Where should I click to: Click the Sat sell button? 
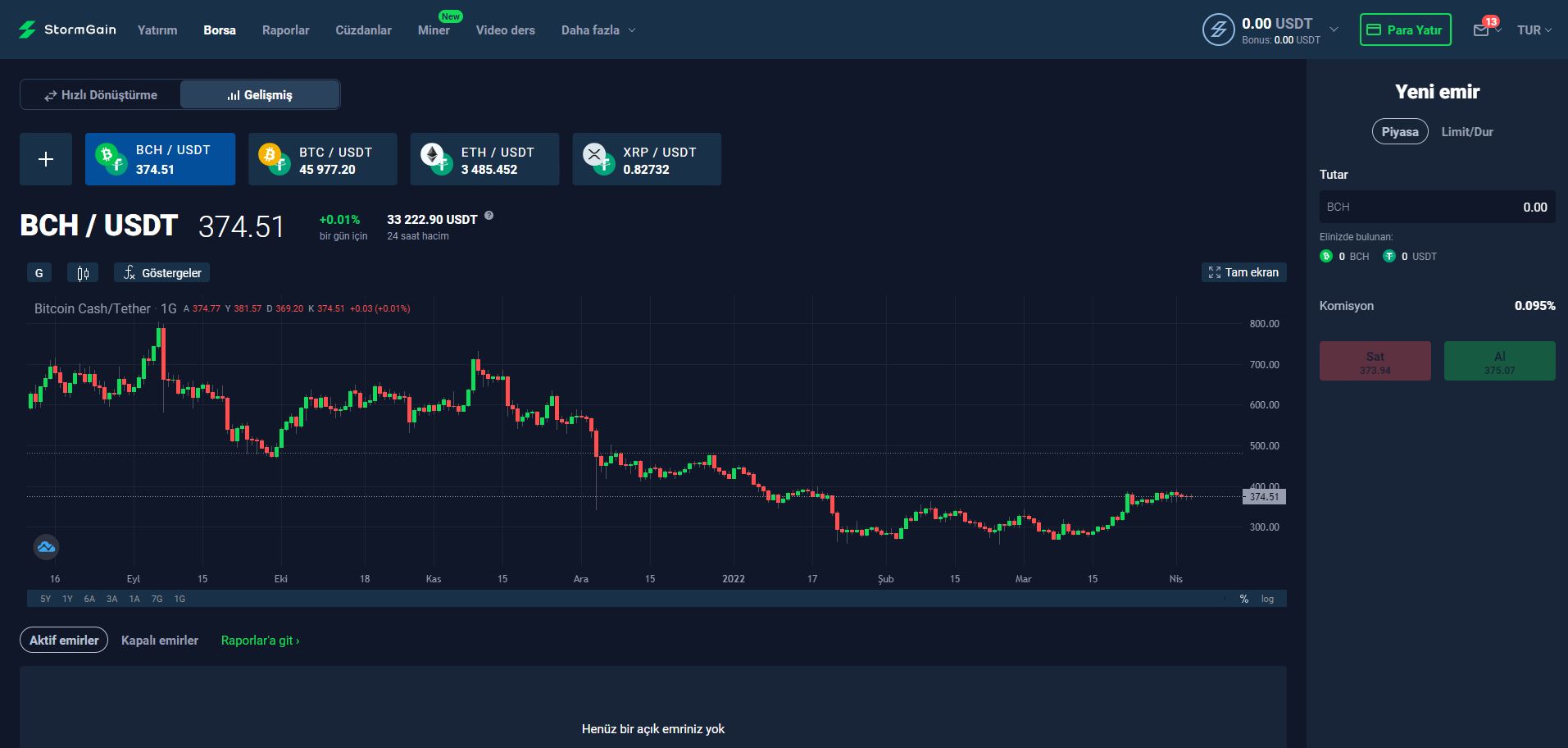coord(1375,361)
